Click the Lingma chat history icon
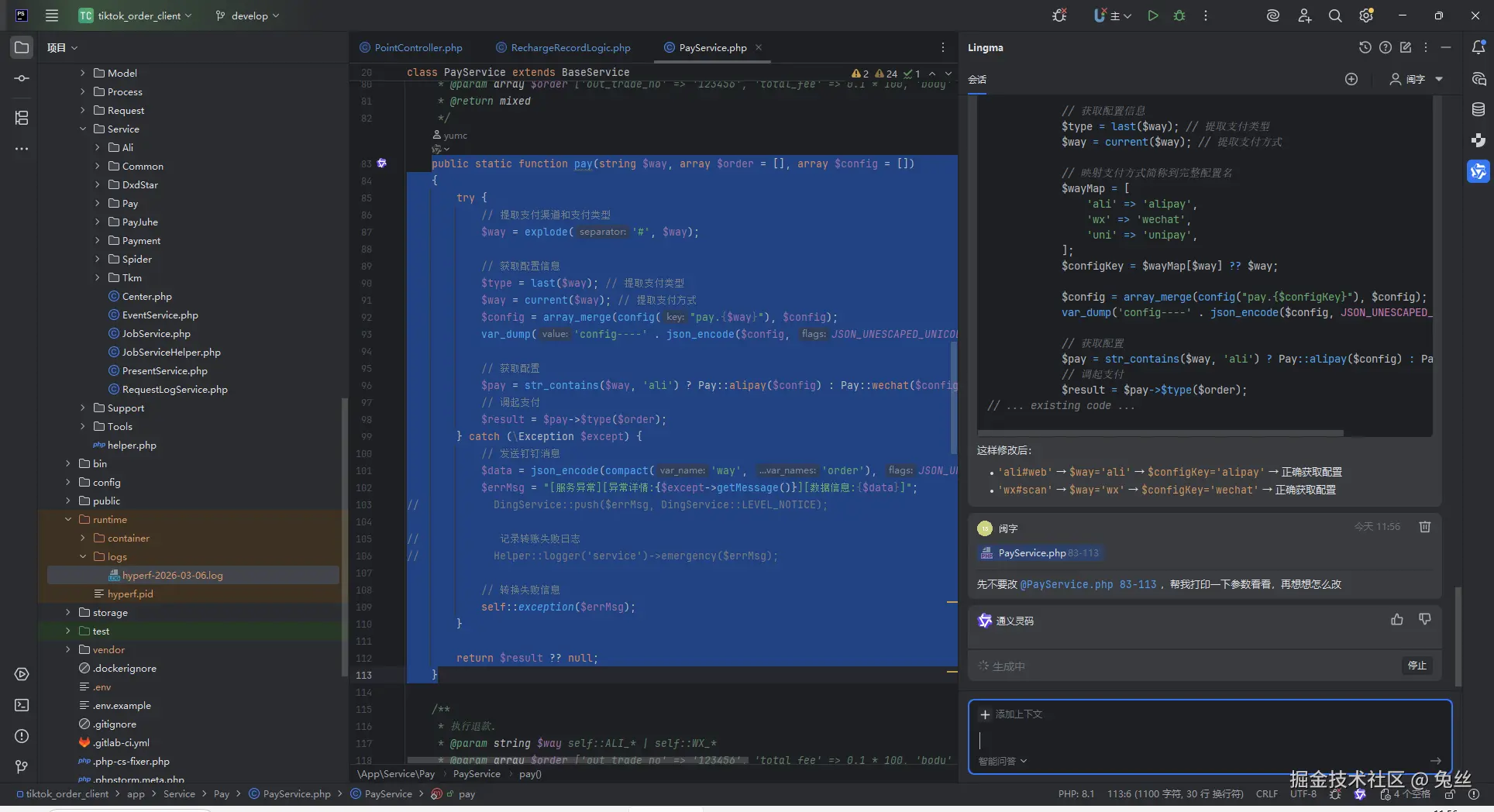This screenshot has height=812, width=1494. [x=1365, y=47]
